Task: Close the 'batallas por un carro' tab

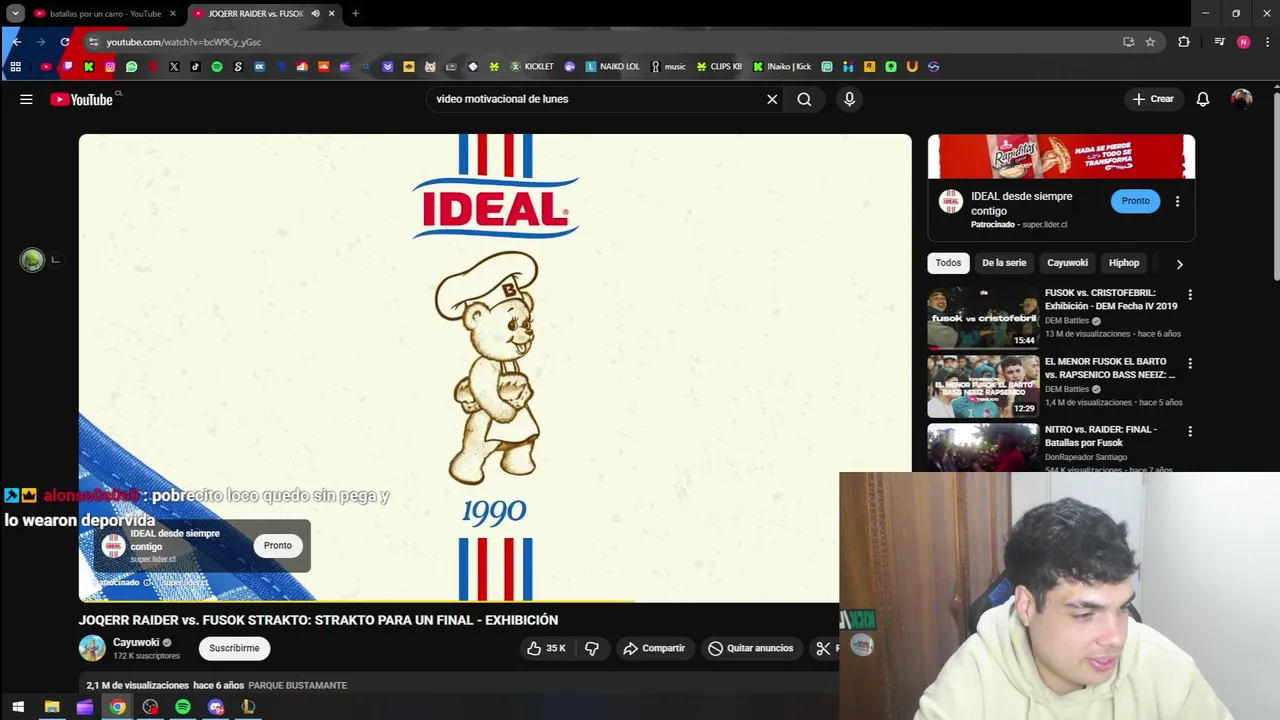Action: click(x=173, y=14)
